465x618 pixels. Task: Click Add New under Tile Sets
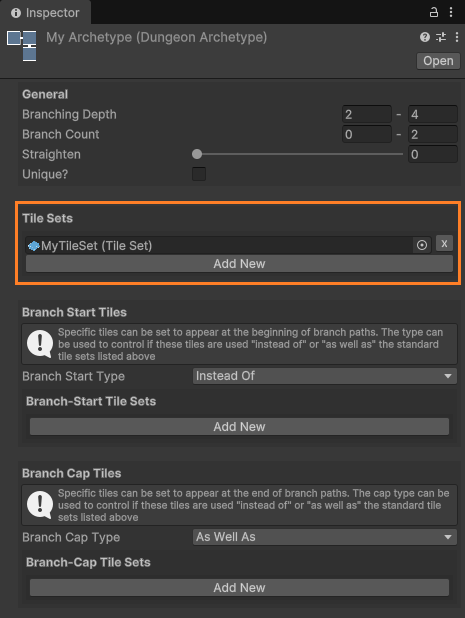(x=239, y=264)
